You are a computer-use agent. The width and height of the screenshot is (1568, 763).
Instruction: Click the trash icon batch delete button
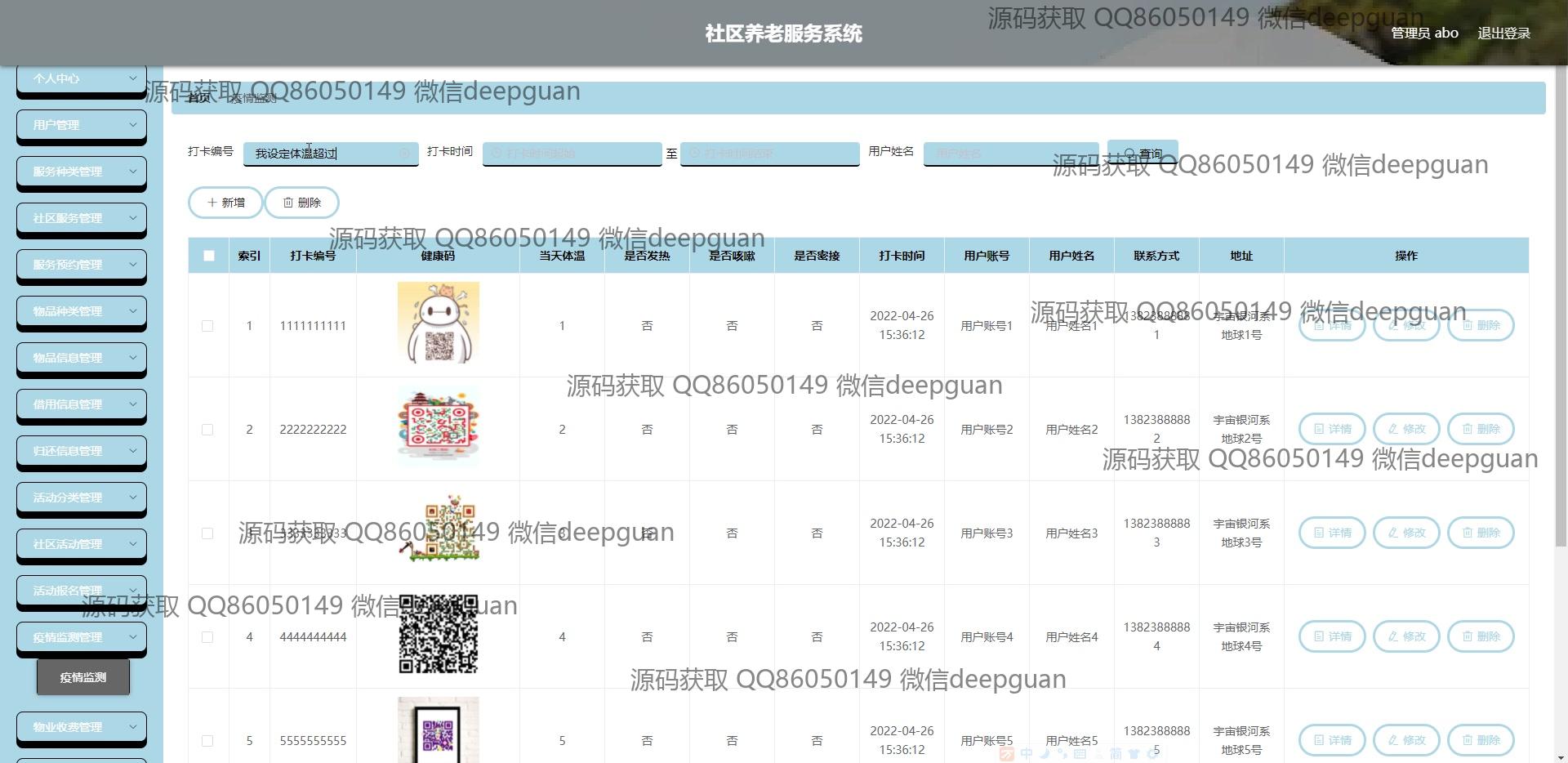(x=301, y=203)
